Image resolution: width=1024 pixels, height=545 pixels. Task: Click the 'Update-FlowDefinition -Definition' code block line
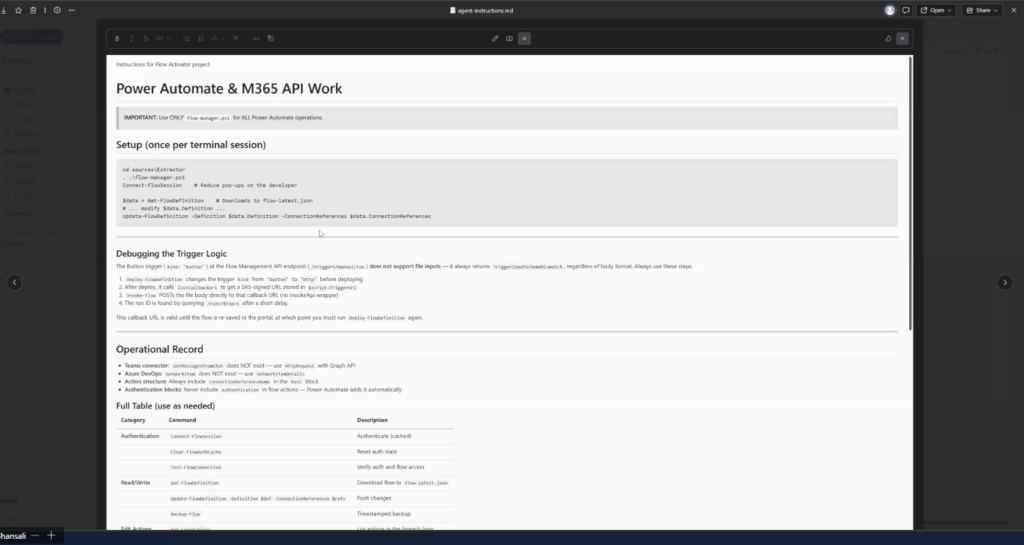click(x=276, y=216)
